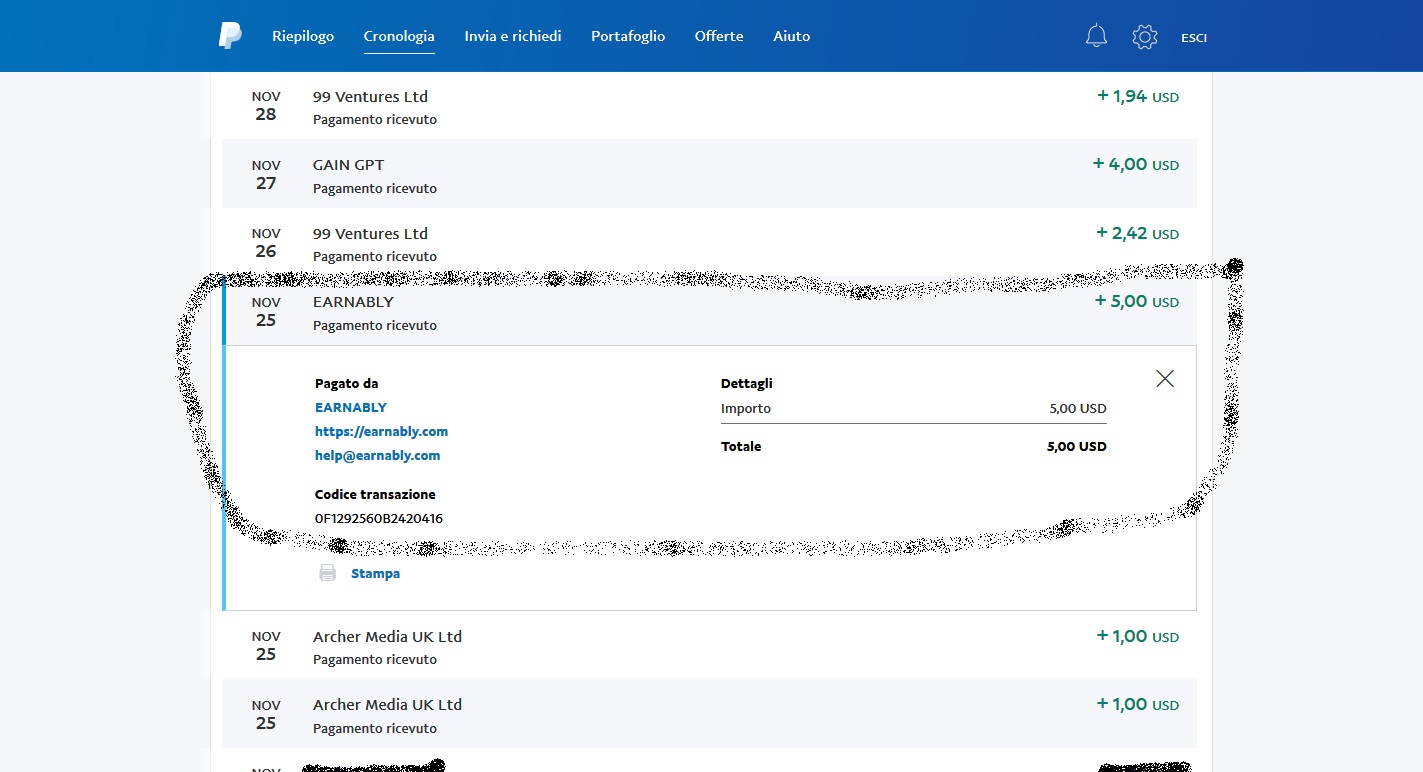The height and width of the screenshot is (772, 1423).
Task: Click the help@earnably.com email link
Action: (377, 455)
